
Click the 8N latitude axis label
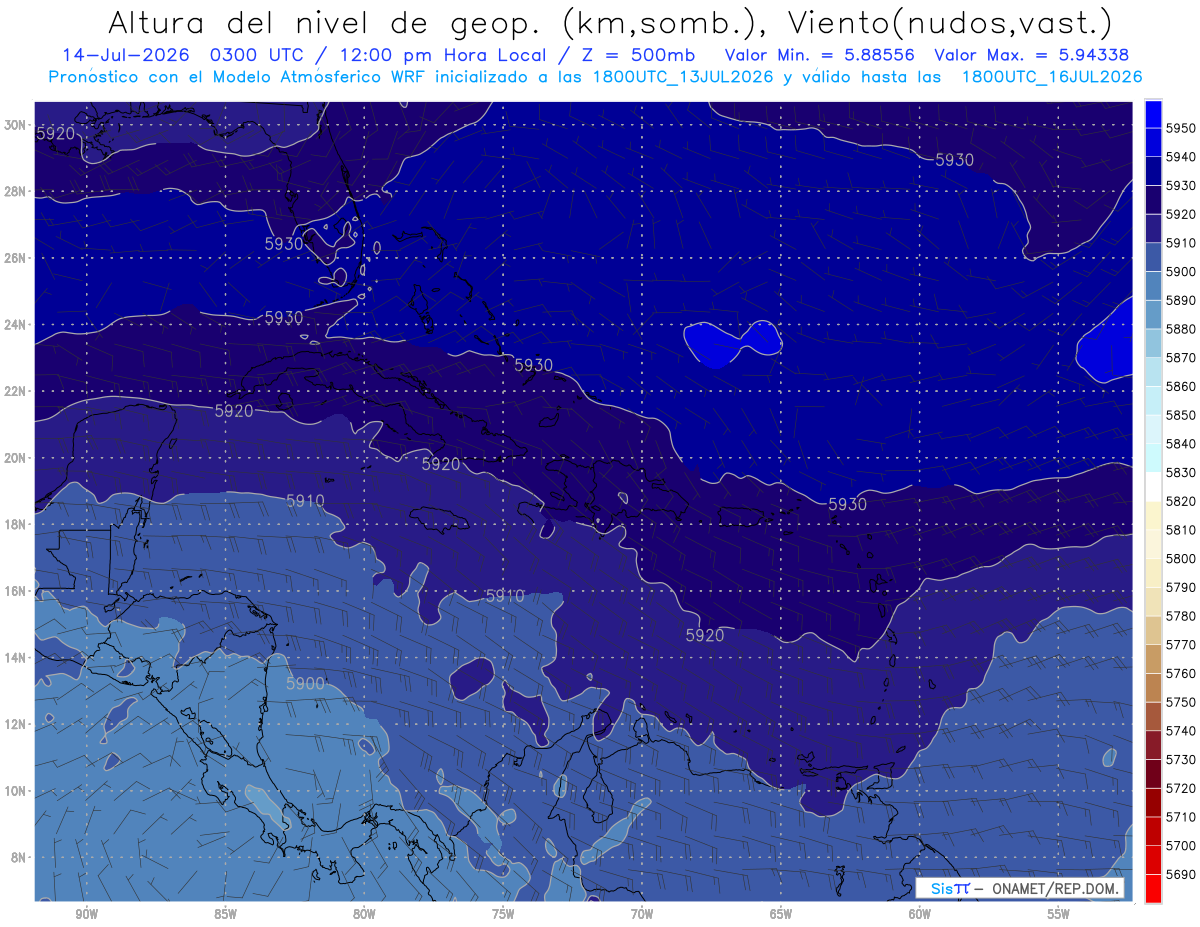18,858
